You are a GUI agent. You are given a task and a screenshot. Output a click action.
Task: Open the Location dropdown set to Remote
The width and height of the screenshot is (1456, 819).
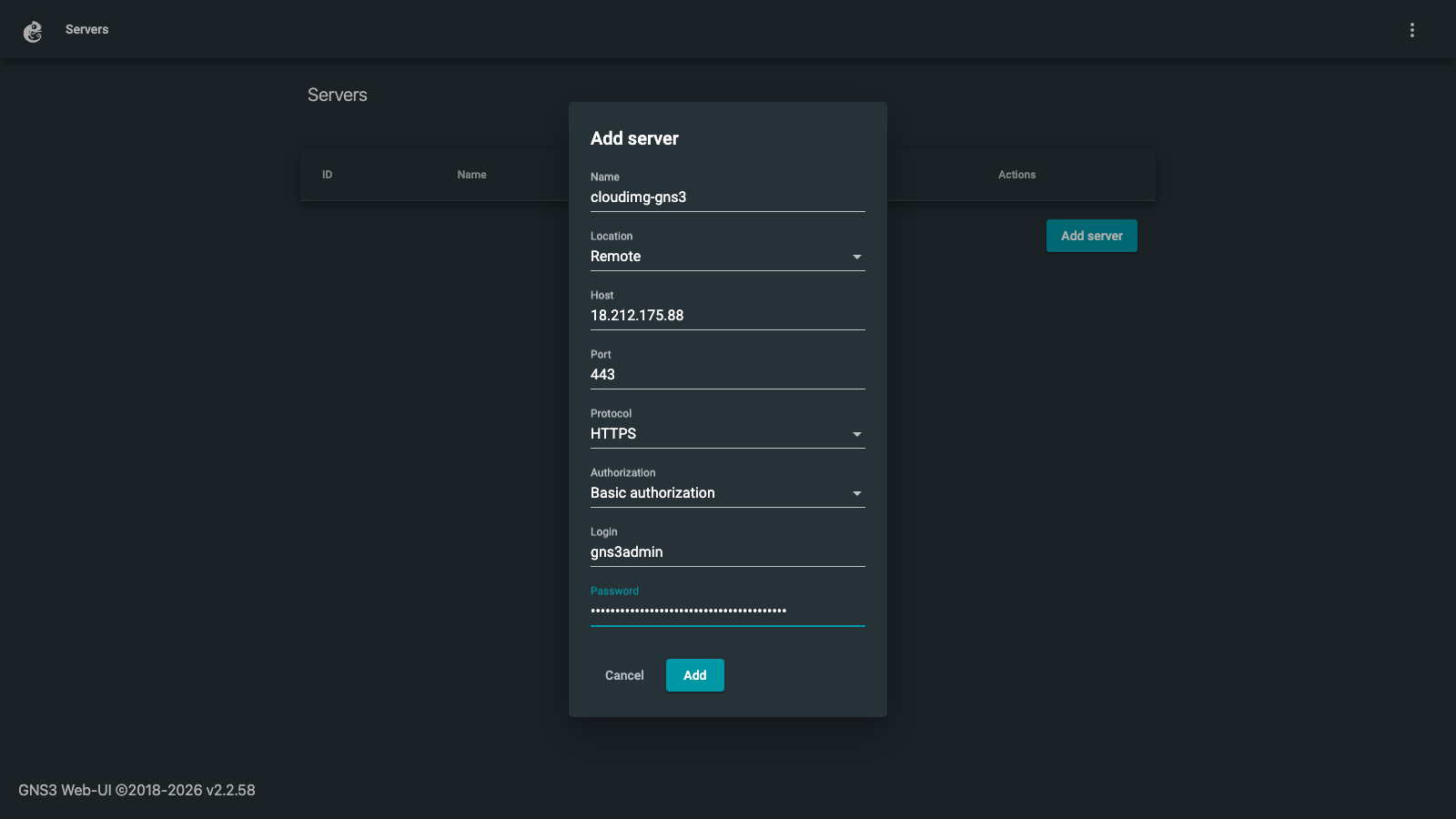click(x=728, y=257)
